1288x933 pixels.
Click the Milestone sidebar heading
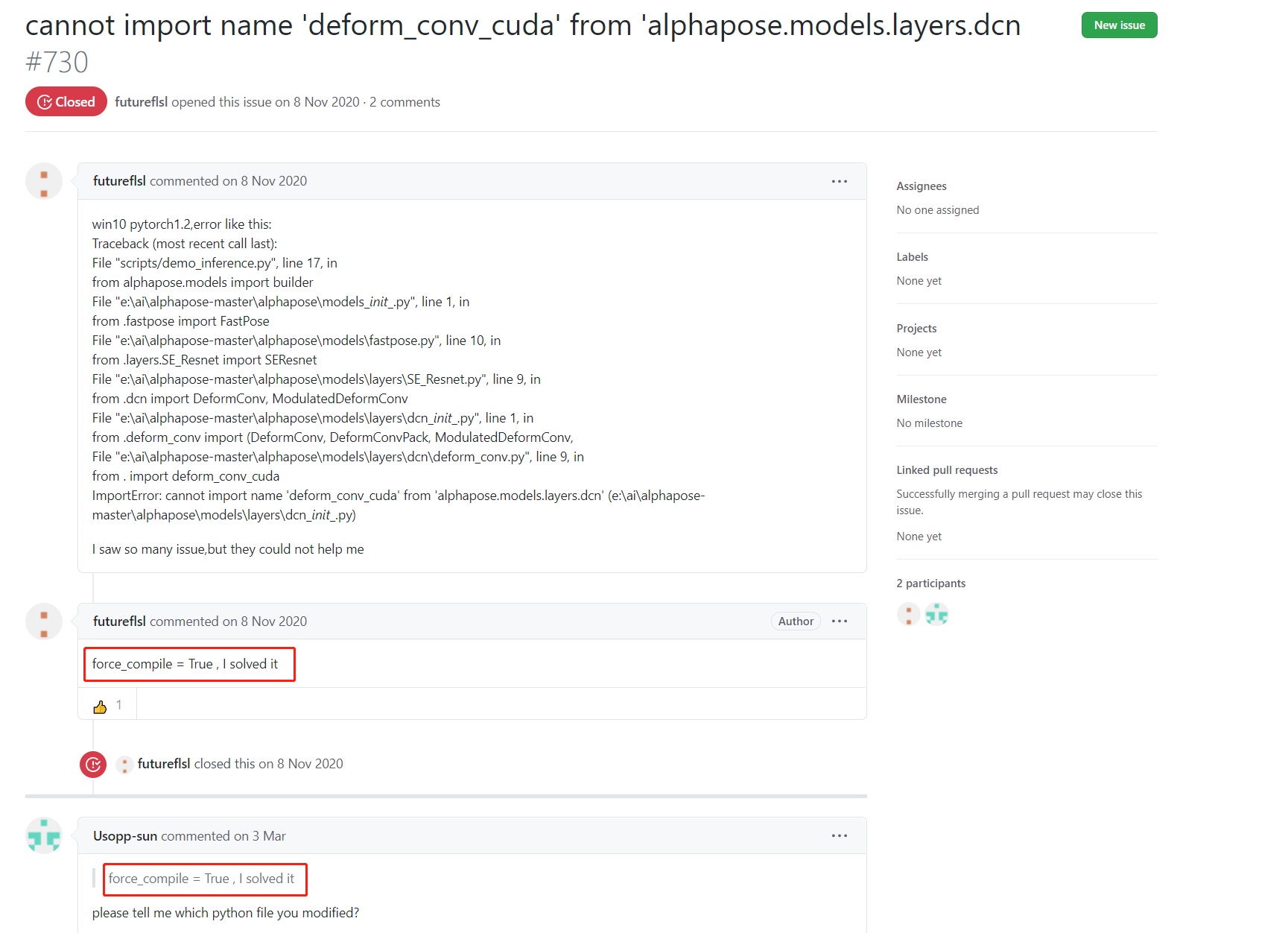[x=921, y=399]
